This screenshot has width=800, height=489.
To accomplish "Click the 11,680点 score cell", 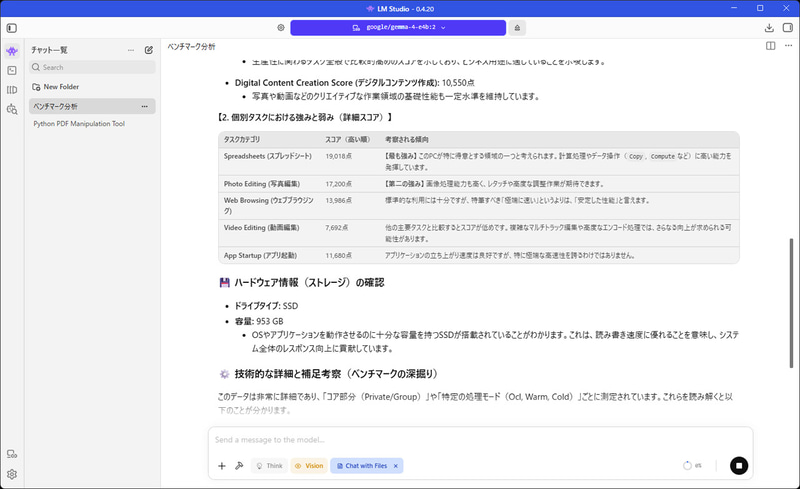I will tap(339, 255).
